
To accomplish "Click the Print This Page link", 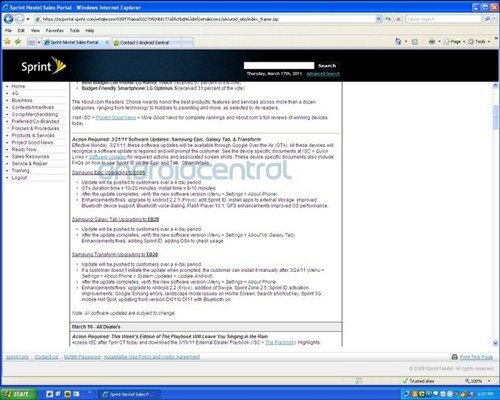I will point(476,357).
